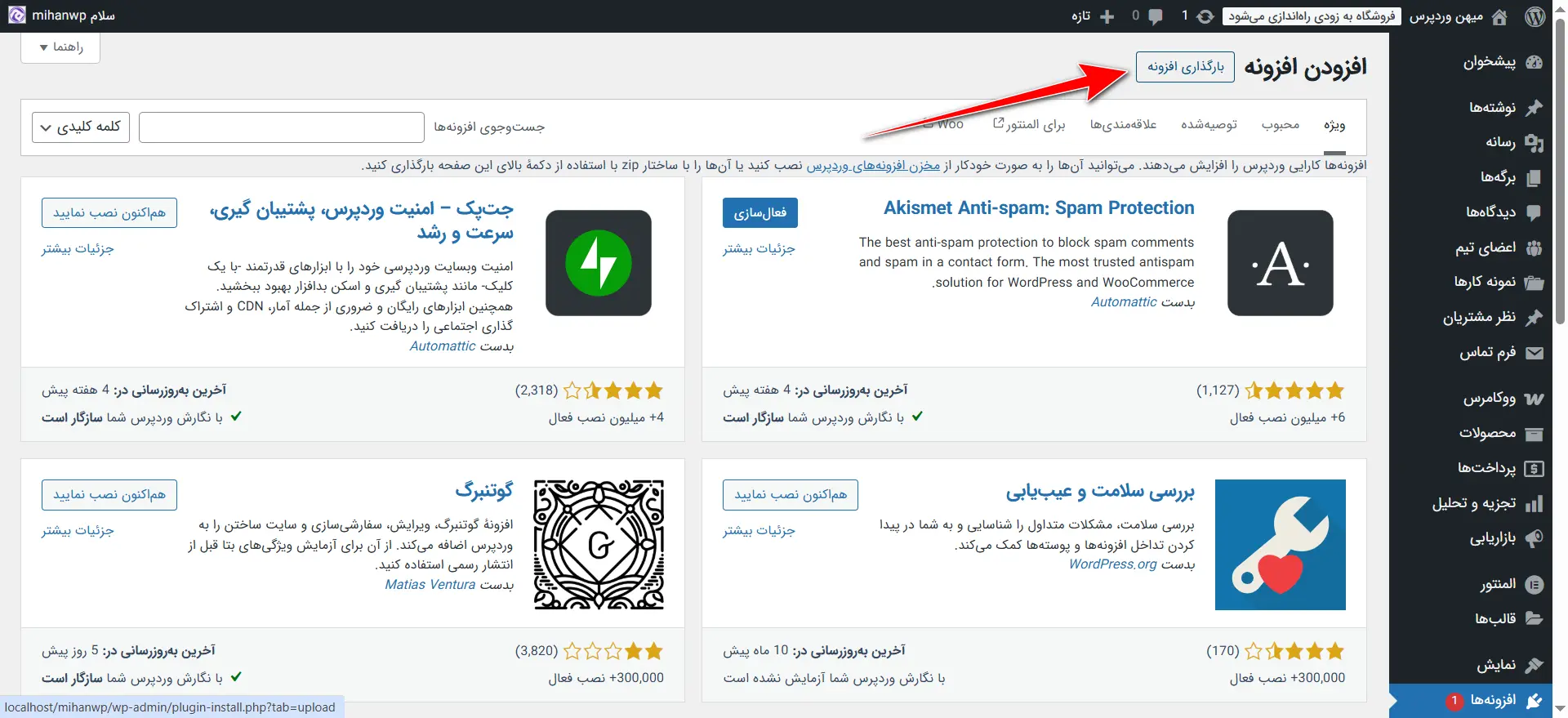Image resolution: width=1568 pixels, height=718 pixels.
Task: Click the plugin search input field
Action: coord(282,127)
